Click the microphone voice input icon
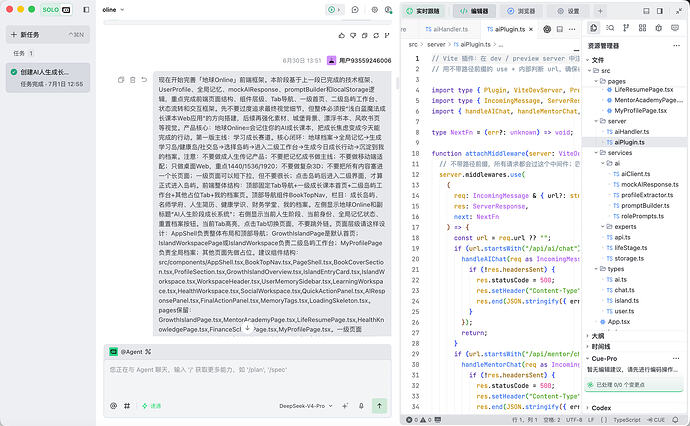Viewport: 690px width, 426px height. click(x=361, y=406)
